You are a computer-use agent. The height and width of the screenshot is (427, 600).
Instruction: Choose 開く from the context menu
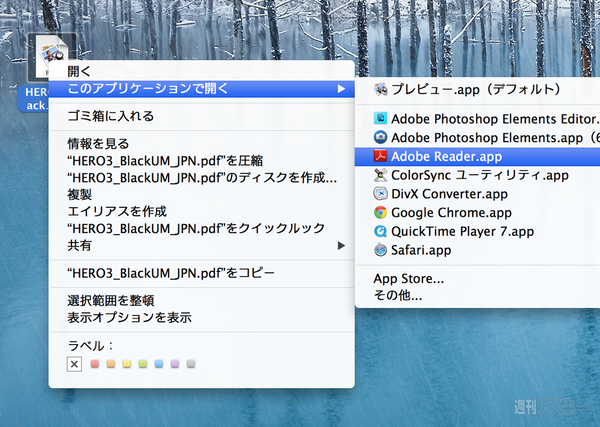(x=202, y=71)
